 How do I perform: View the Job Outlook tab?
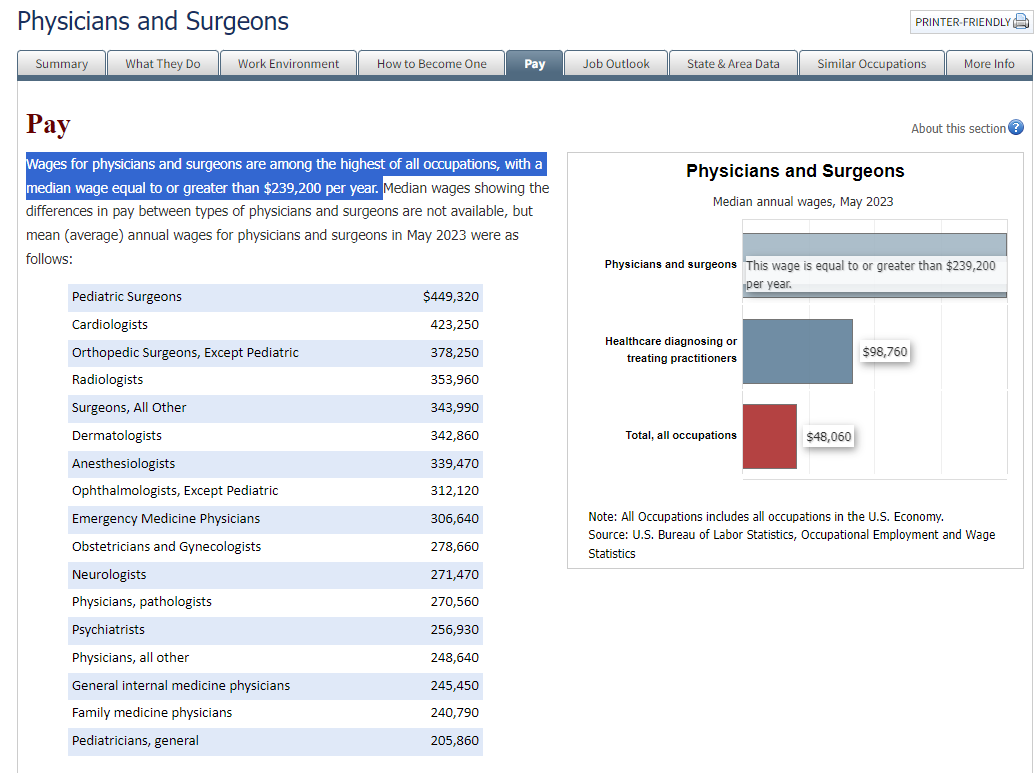point(616,64)
